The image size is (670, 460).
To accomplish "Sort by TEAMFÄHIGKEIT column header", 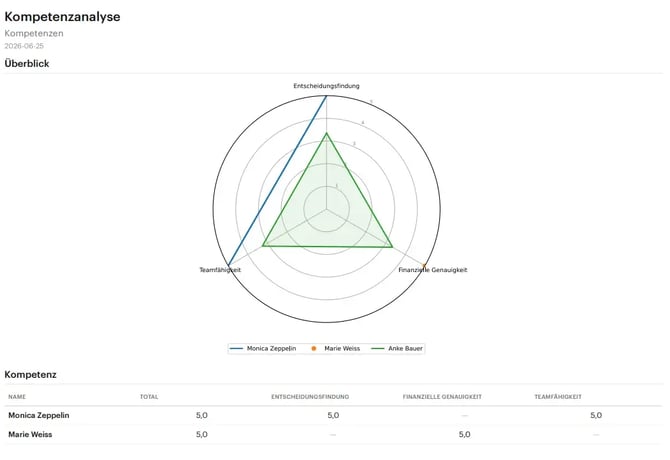I will pos(558,397).
